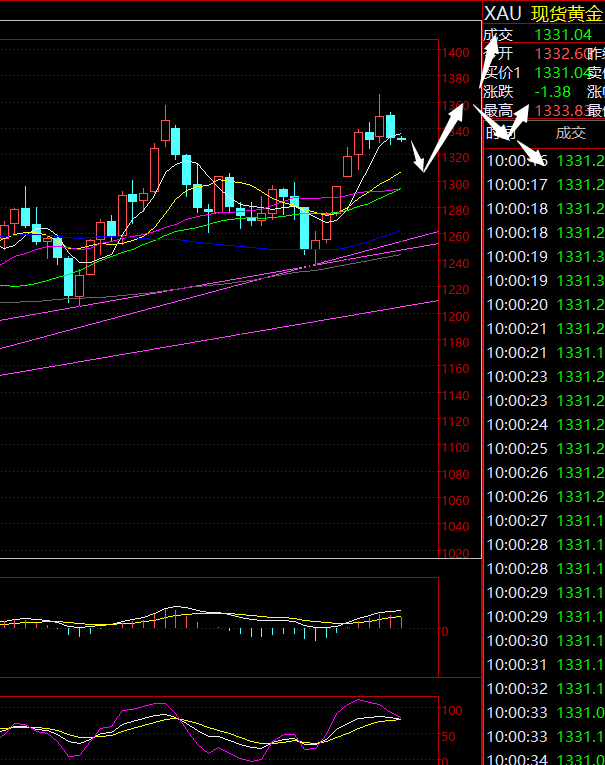The image size is (605, 765).
Task: Select the 成交 price value 1331.04
Action: (x=563, y=35)
